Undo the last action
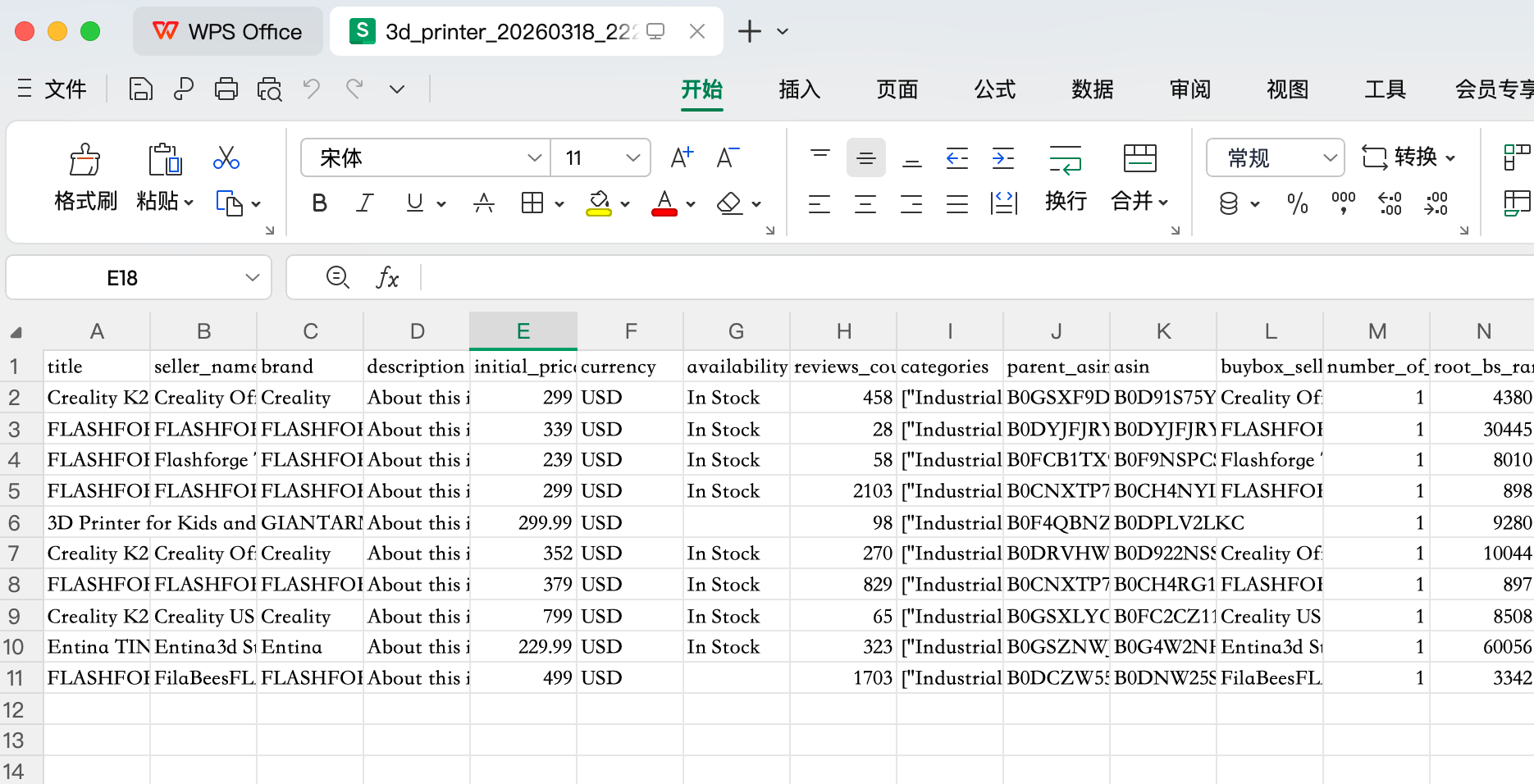 point(312,89)
